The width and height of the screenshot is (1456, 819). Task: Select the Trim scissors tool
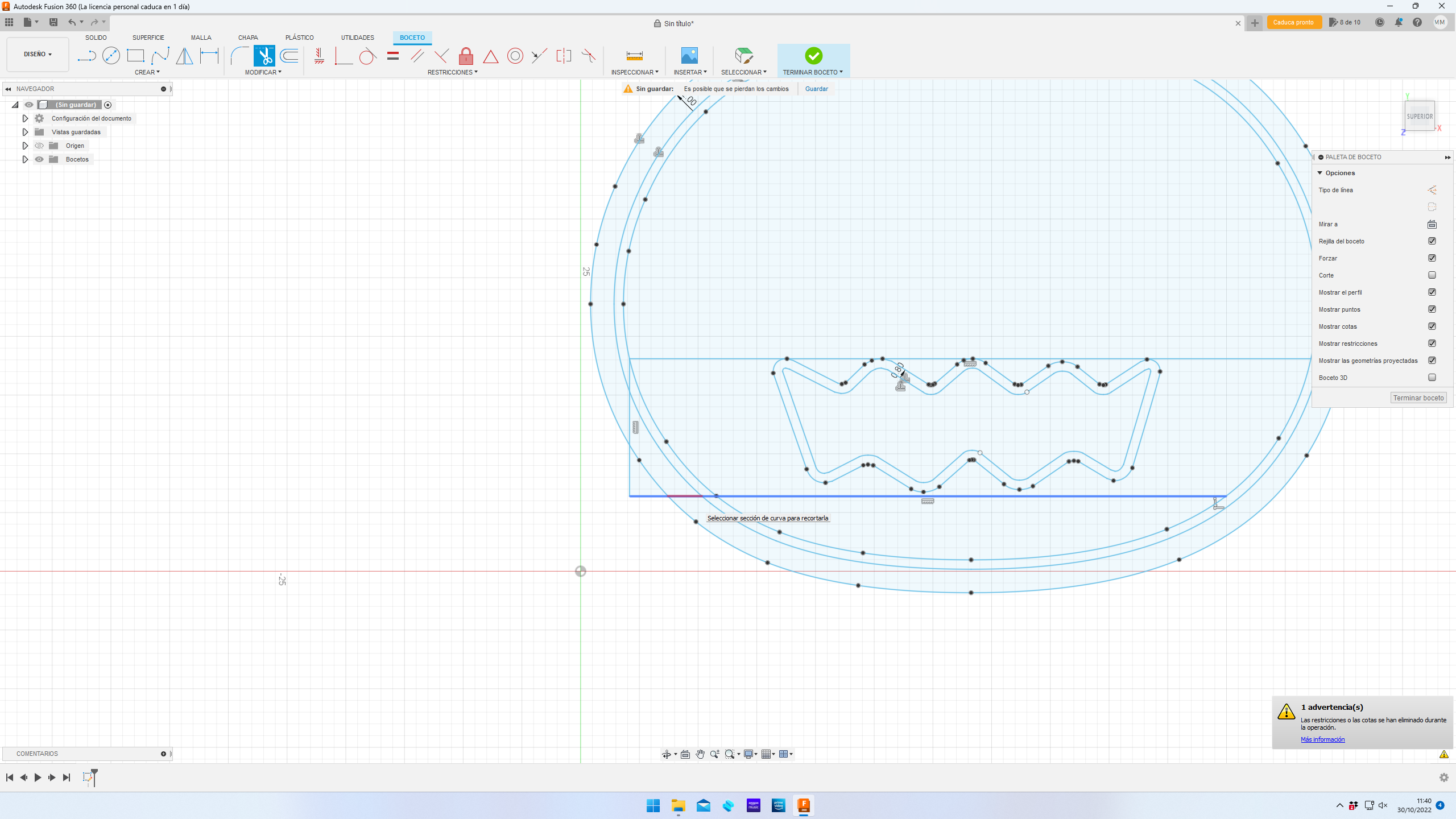coord(264,56)
